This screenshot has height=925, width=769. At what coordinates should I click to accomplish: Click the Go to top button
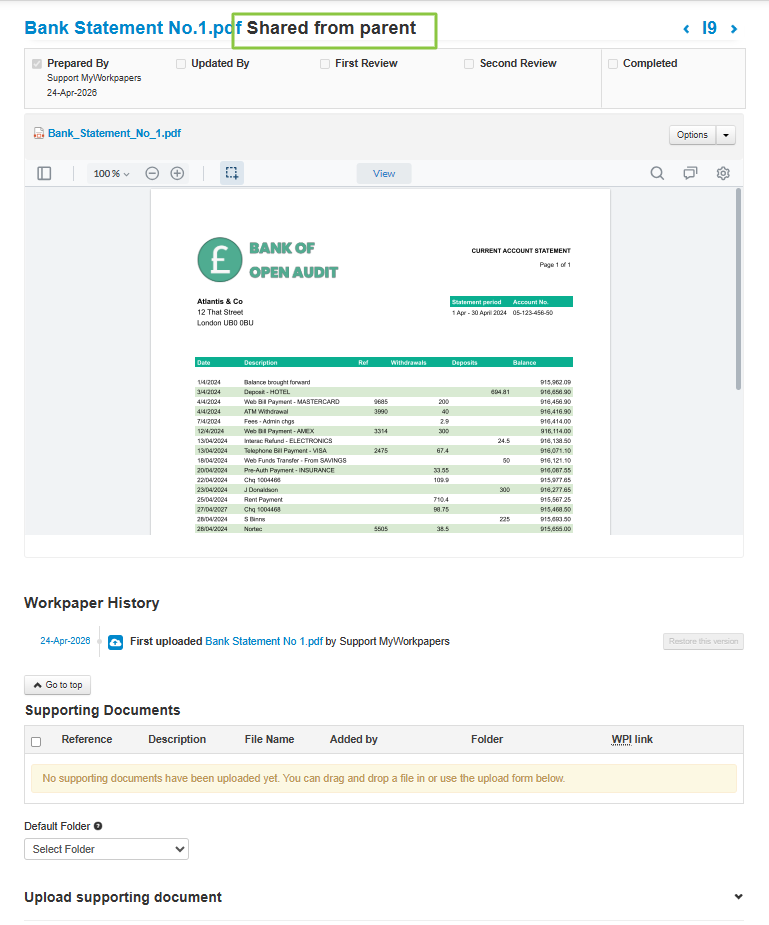click(x=57, y=685)
